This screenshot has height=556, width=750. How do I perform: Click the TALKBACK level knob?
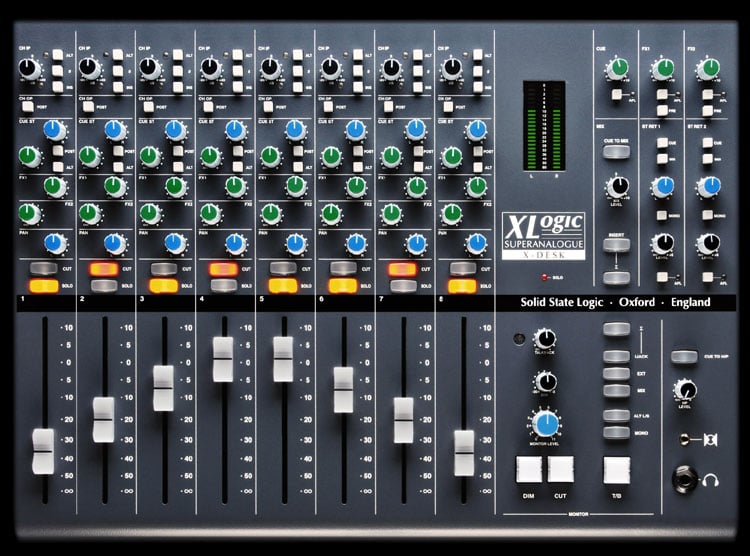click(544, 339)
